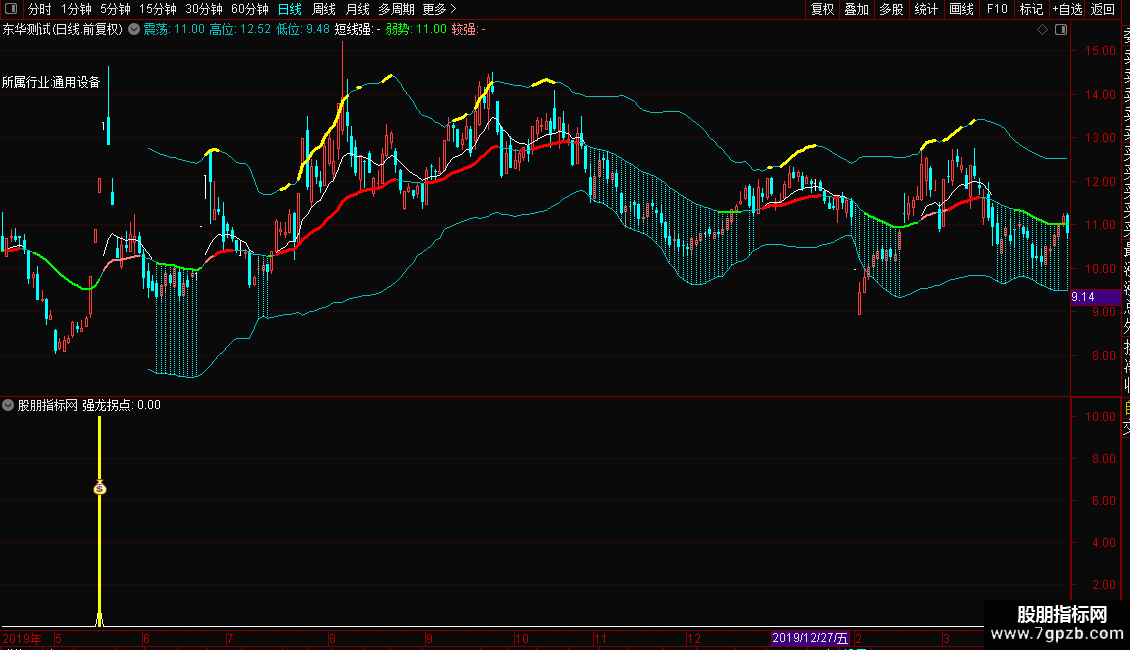Click the 复权 button
1130x650 pixels.
click(x=822, y=9)
